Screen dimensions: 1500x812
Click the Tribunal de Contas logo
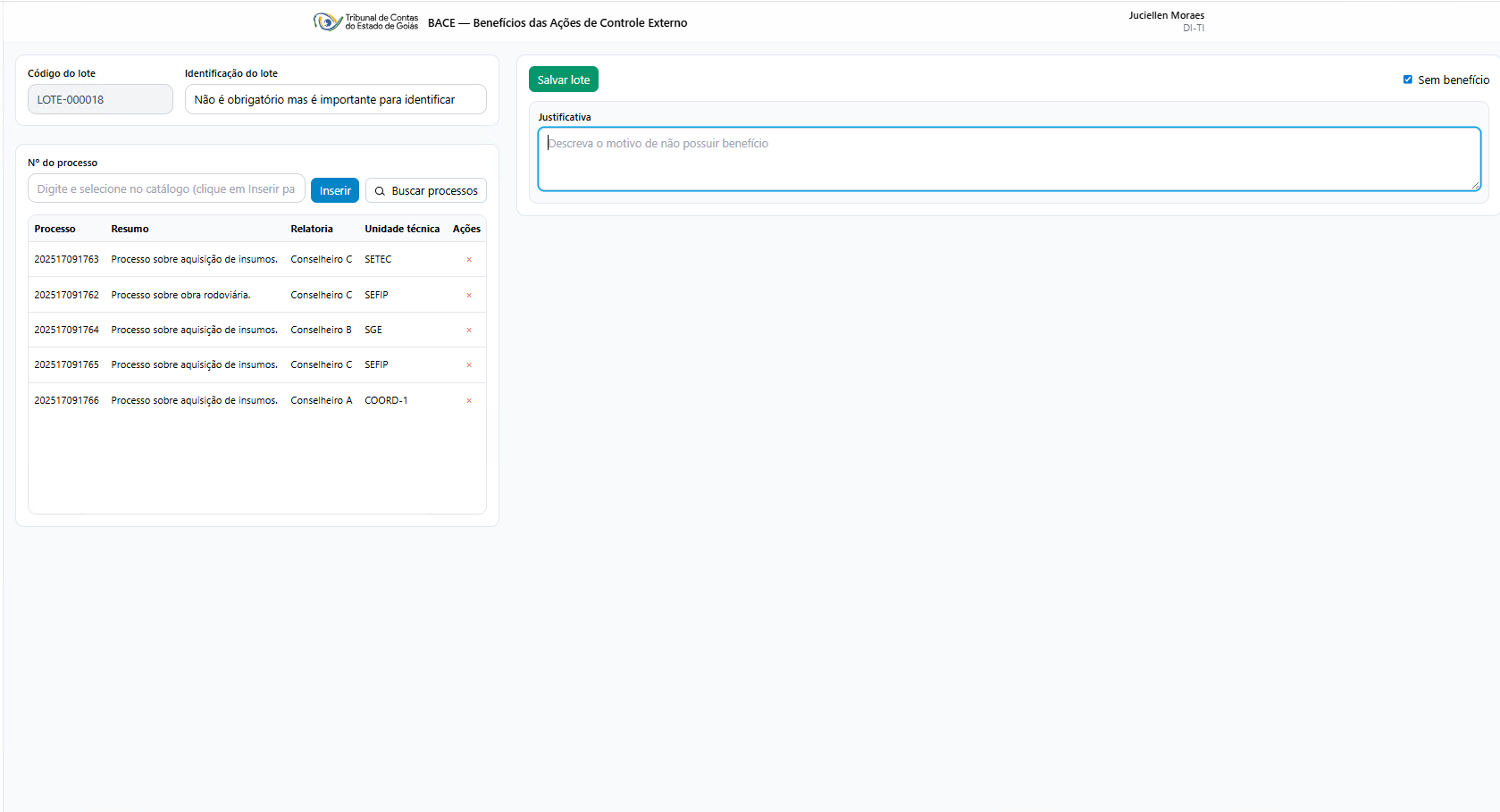365,22
